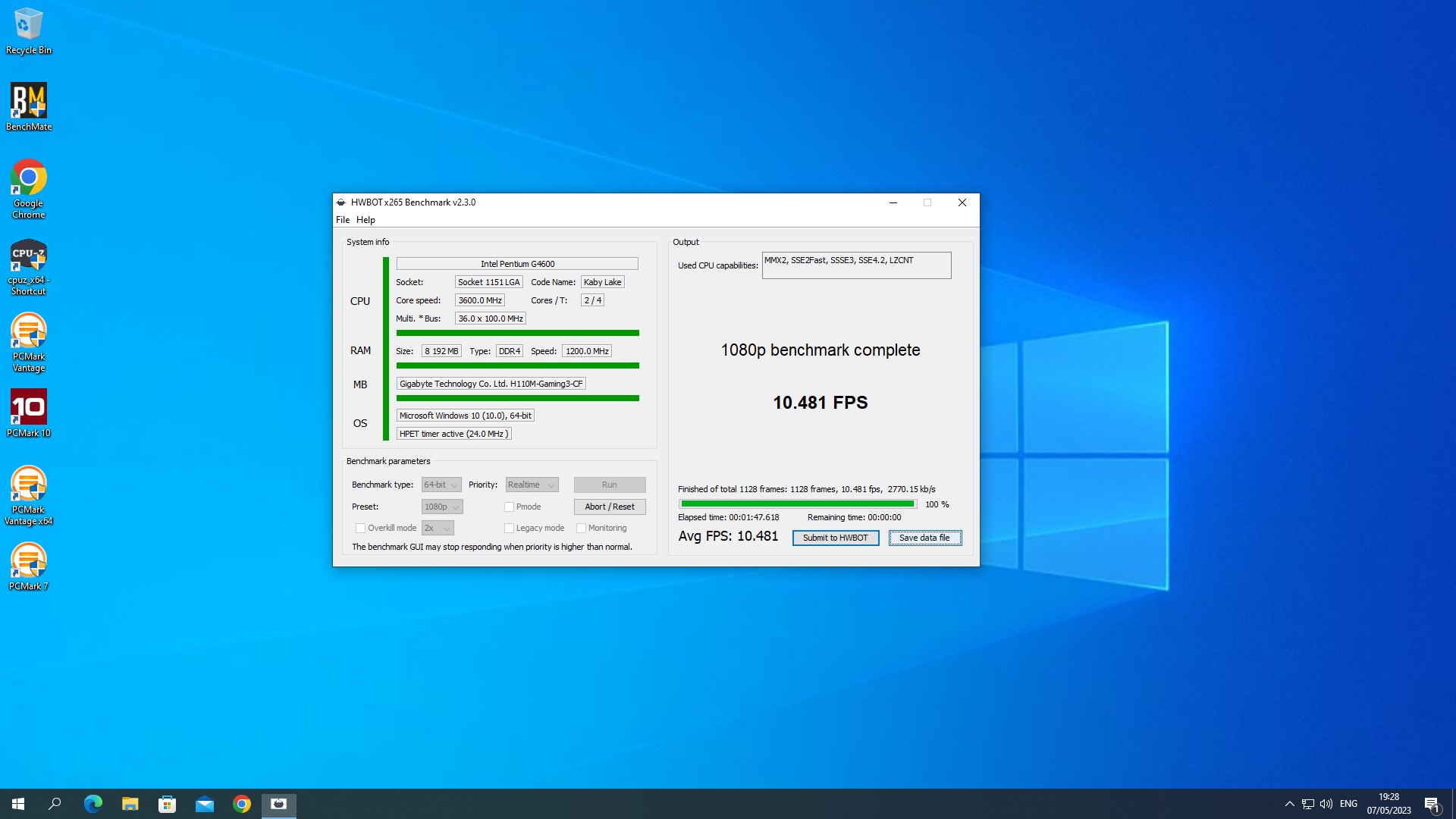
Task: Select the PCMark Vantage x64 desktop icon
Action: tap(29, 496)
